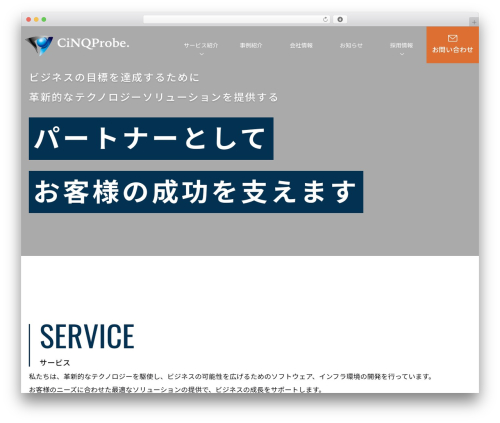500x423 pixels.
Task: Close the window with red button
Action: tap(29, 19)
